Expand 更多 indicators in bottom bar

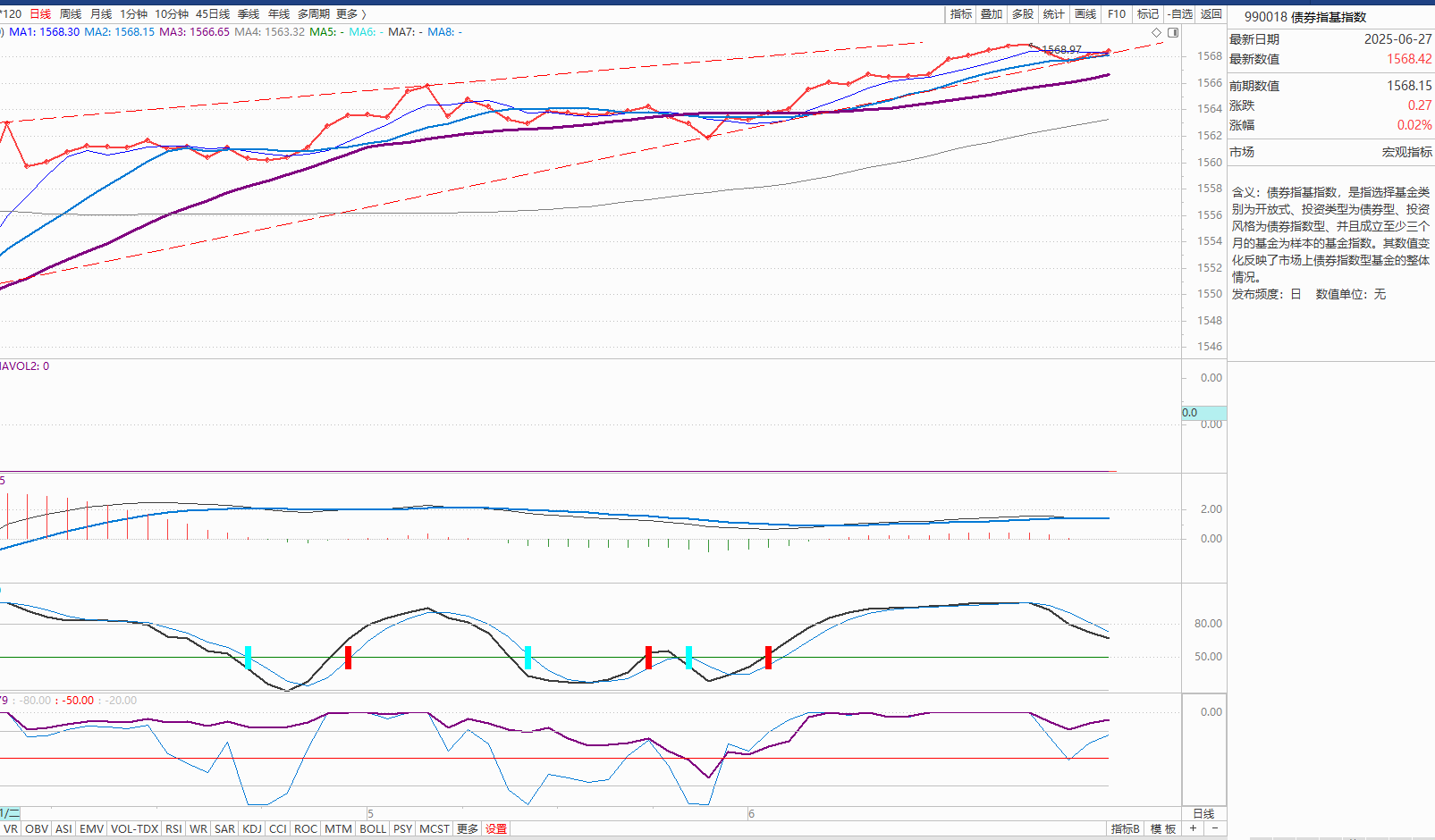click(x=468, y=829)
